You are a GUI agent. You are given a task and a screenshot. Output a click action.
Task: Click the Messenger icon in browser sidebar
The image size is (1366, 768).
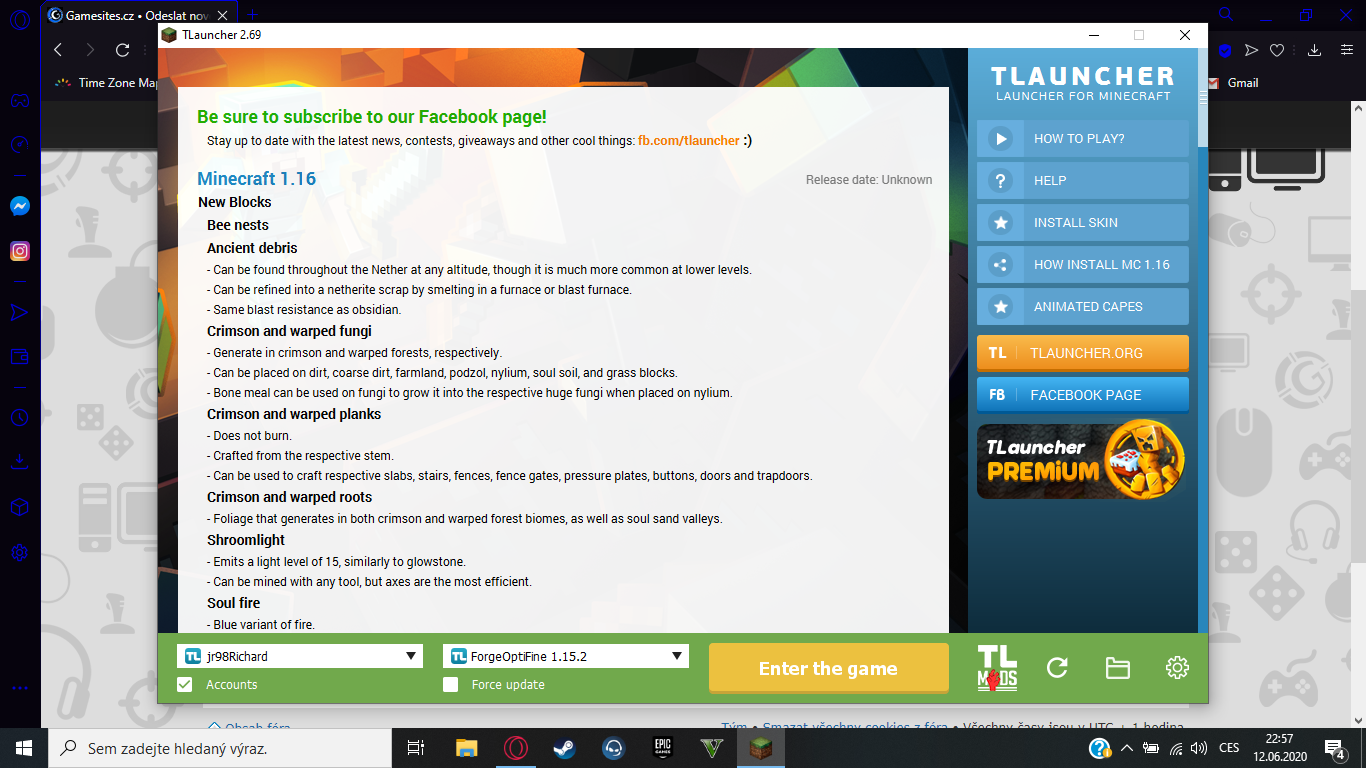point(20,206)
